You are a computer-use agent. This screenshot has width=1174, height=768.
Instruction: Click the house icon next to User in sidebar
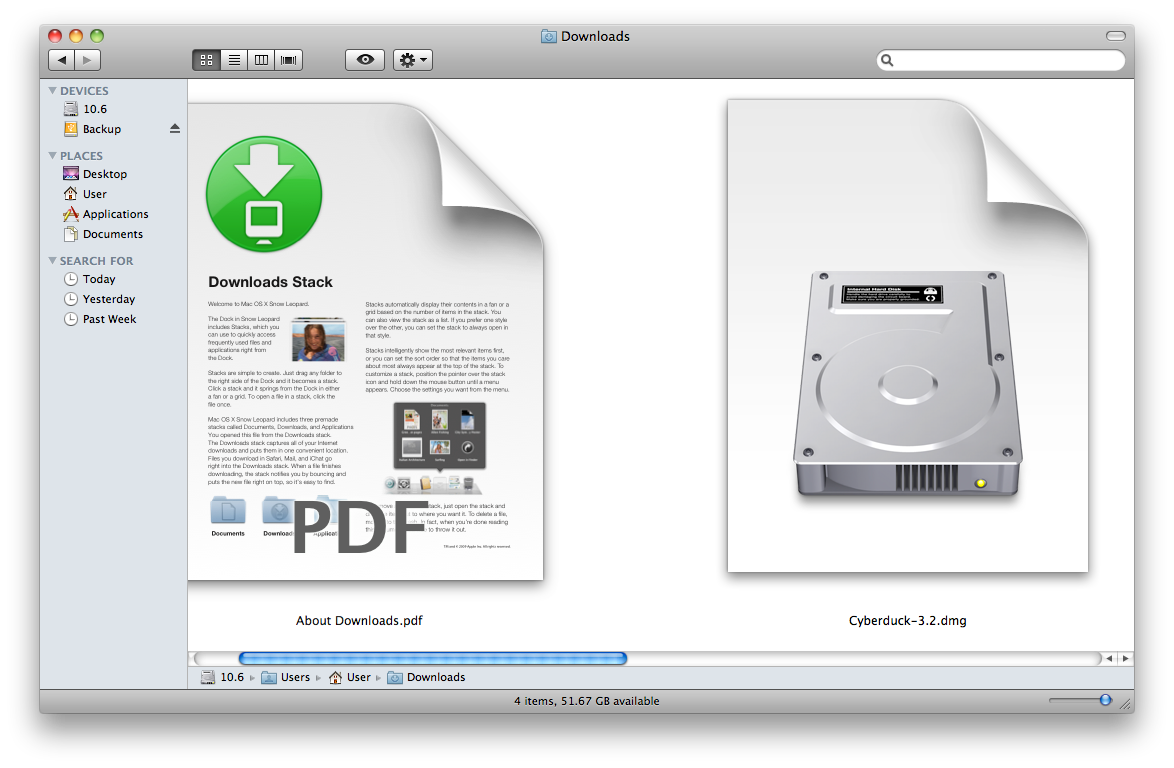click(70, 194)
